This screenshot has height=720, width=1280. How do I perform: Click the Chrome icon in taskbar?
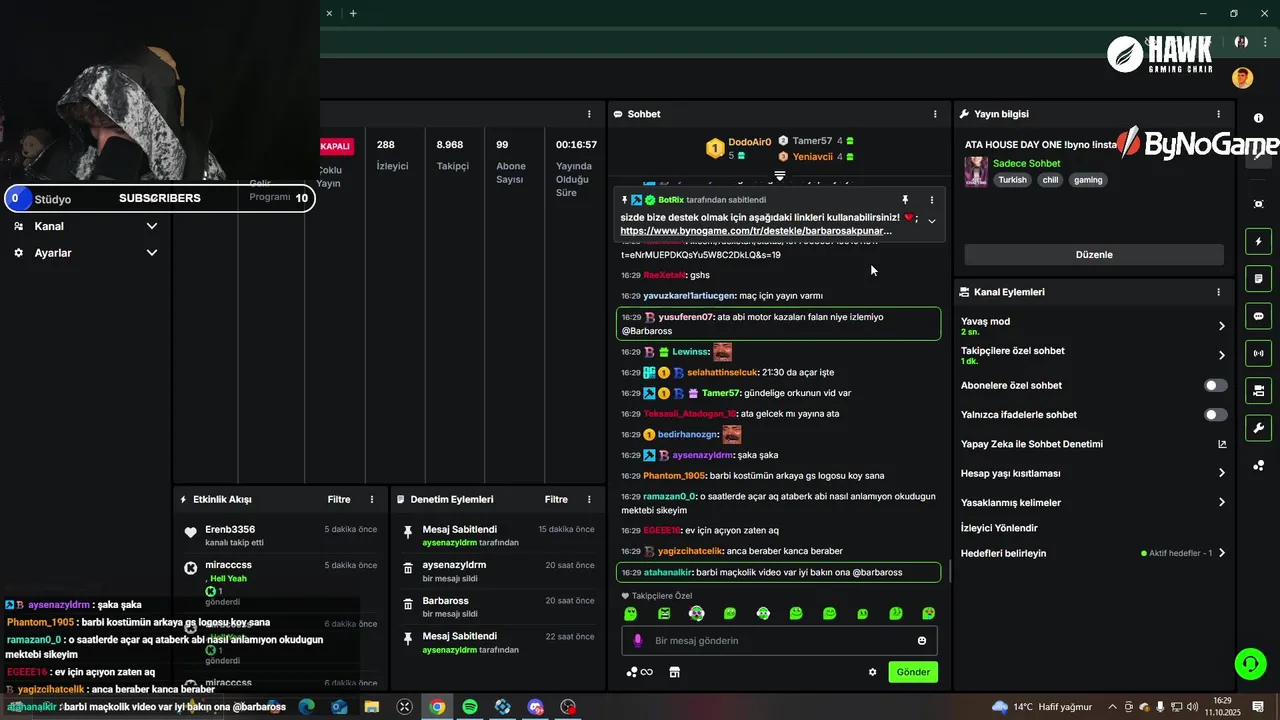tap(437, 707)
